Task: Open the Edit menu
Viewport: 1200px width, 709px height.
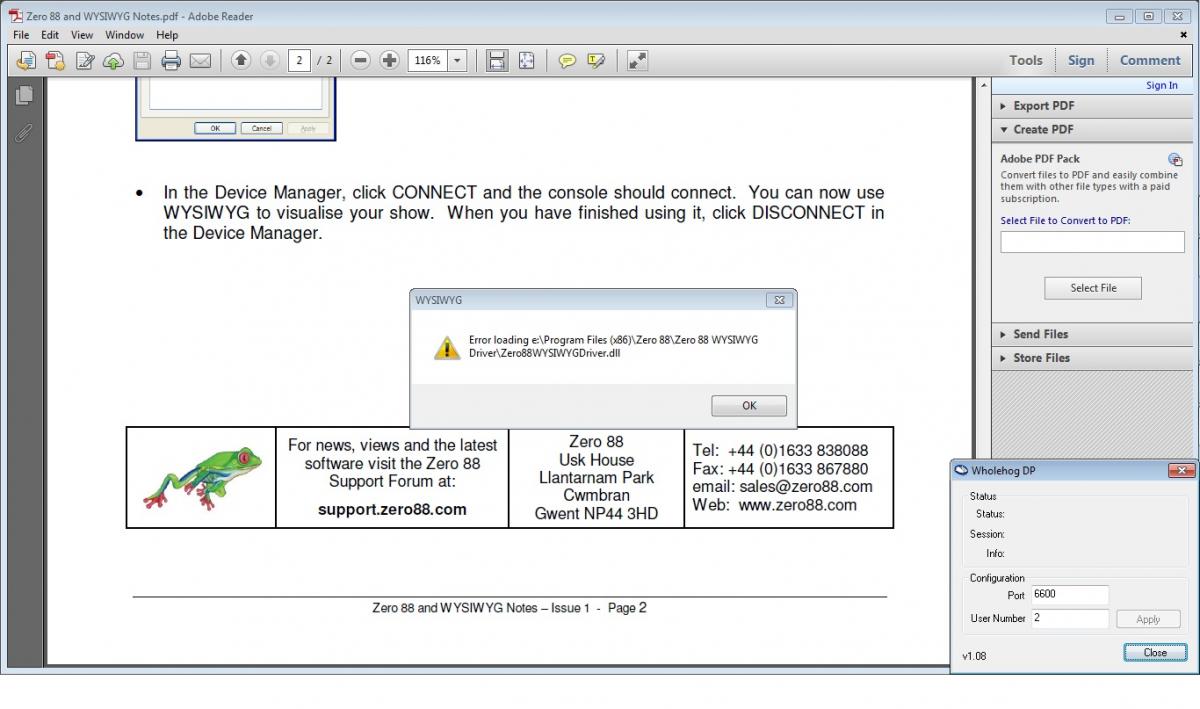Action: [50, 35]
